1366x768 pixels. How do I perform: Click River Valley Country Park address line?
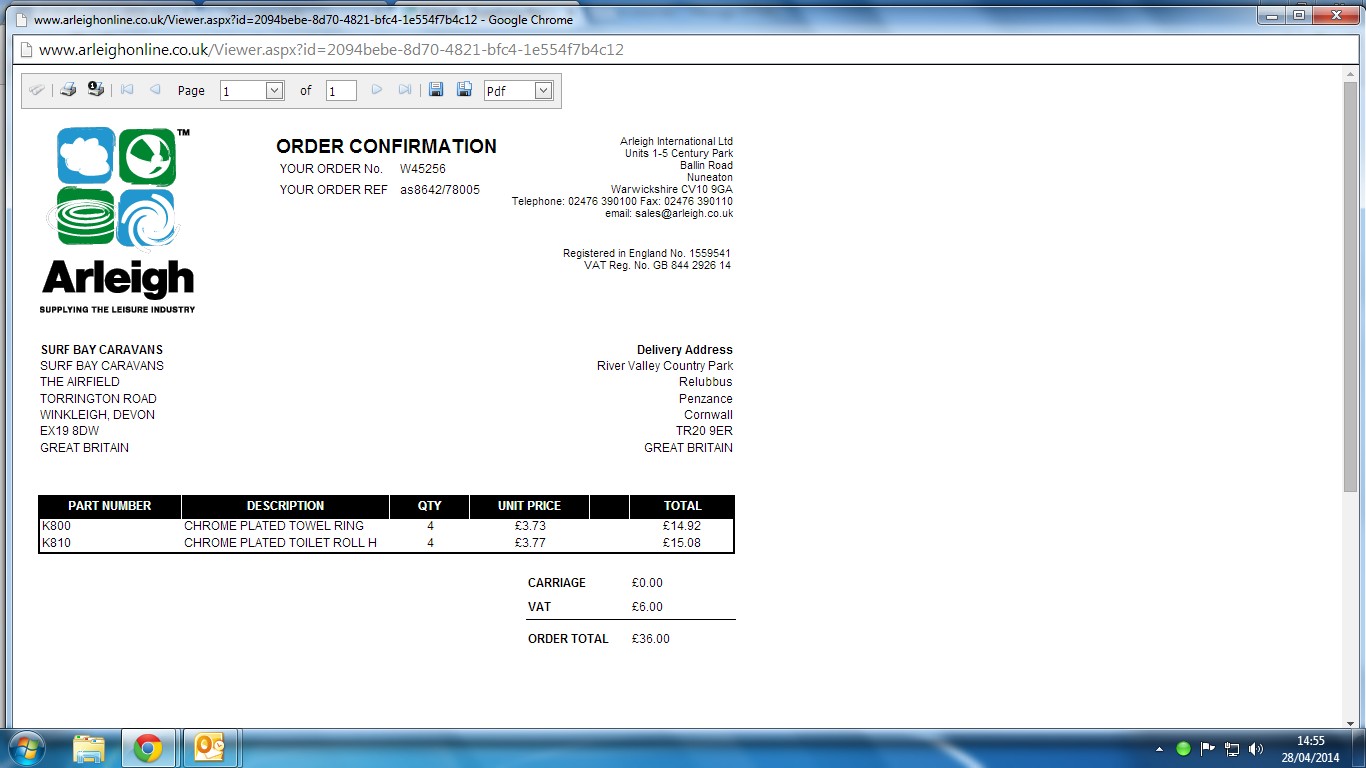tap(665, 366)
